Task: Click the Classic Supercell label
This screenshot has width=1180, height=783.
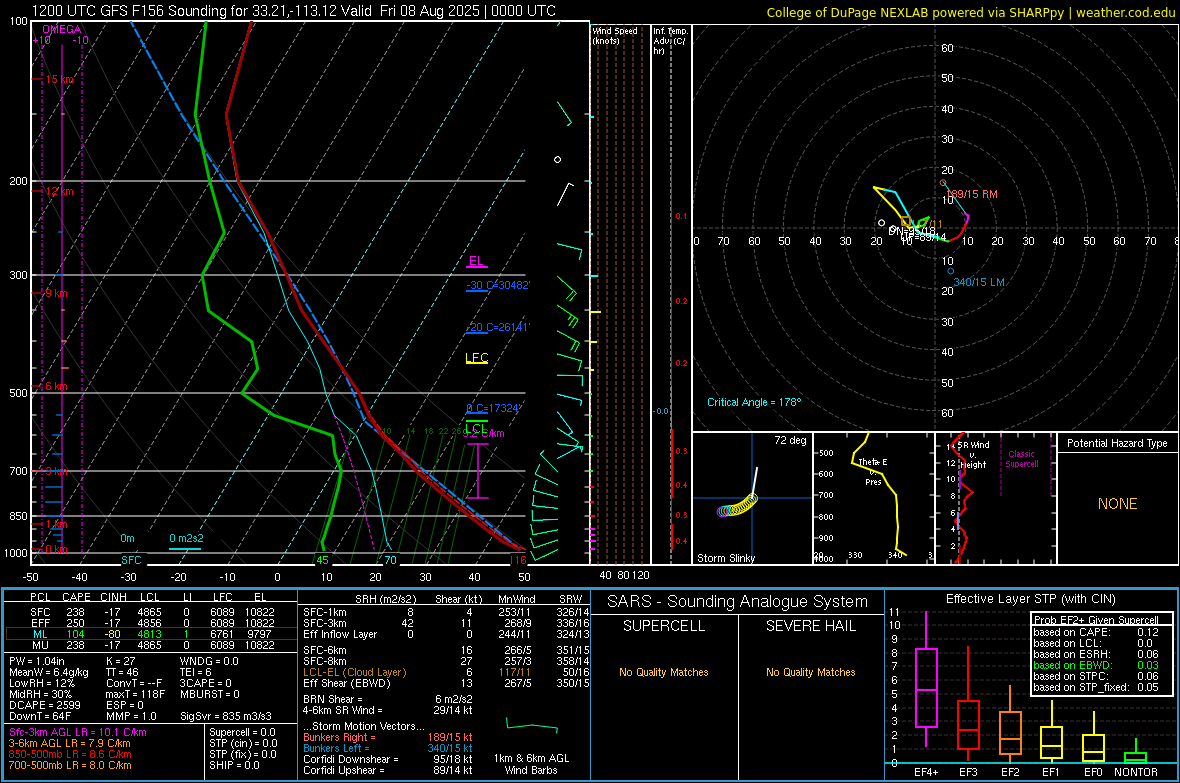Action: (x=1021, y=459)
